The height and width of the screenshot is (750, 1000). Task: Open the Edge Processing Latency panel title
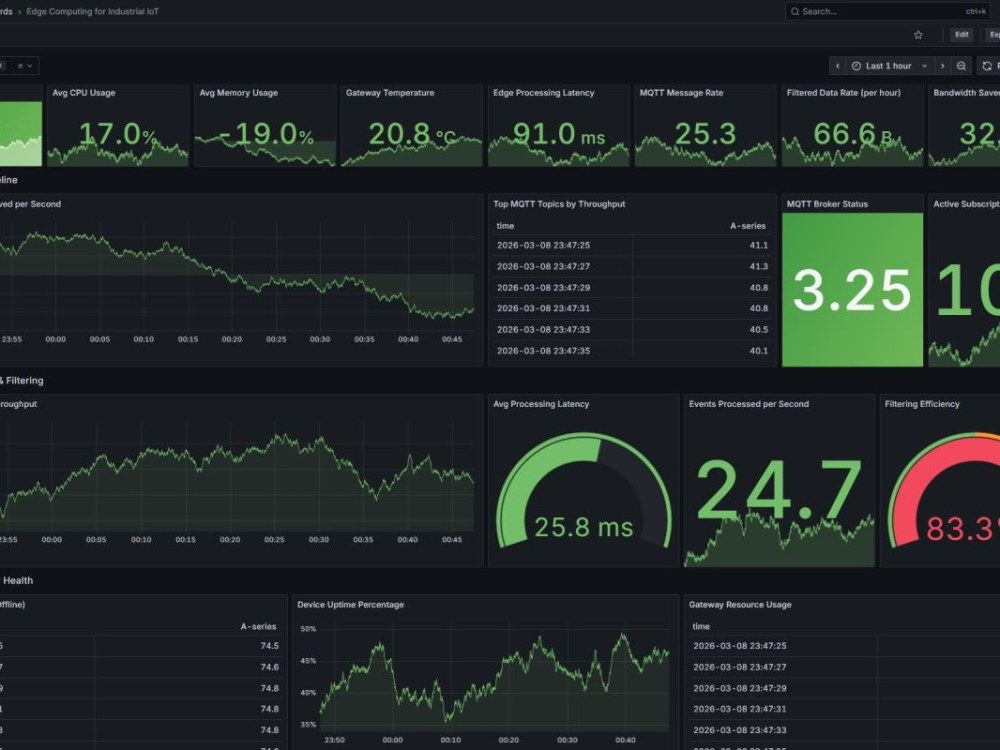(x=543, y=92)
